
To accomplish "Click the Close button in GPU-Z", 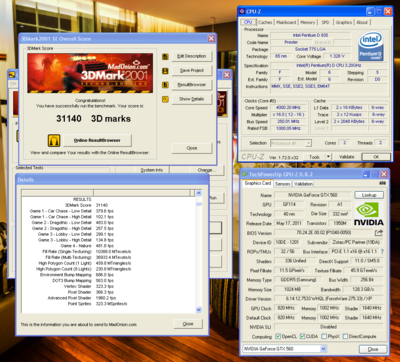I will [373, 349].
